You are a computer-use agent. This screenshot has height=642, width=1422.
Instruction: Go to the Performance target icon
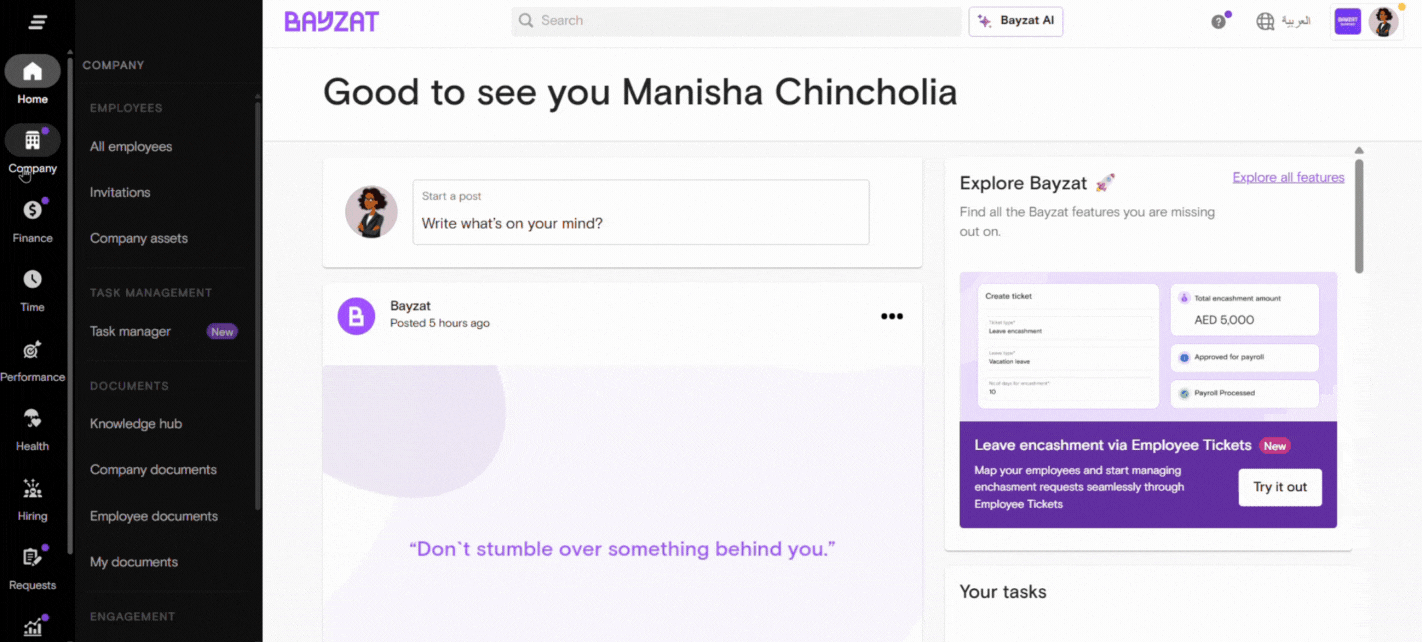(x=32, y=349)
